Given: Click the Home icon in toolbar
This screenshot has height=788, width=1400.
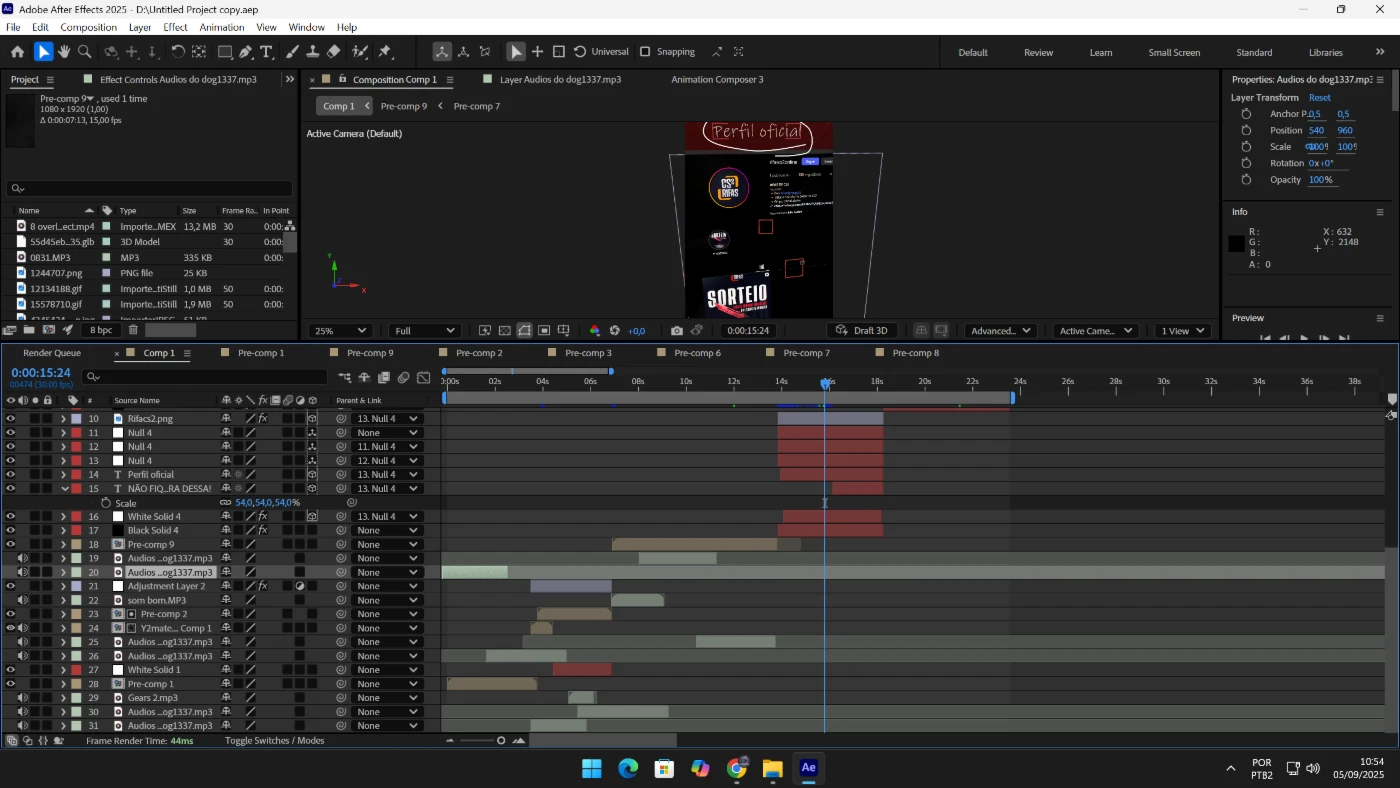Looking at the screenshot, I should (17, 52).
